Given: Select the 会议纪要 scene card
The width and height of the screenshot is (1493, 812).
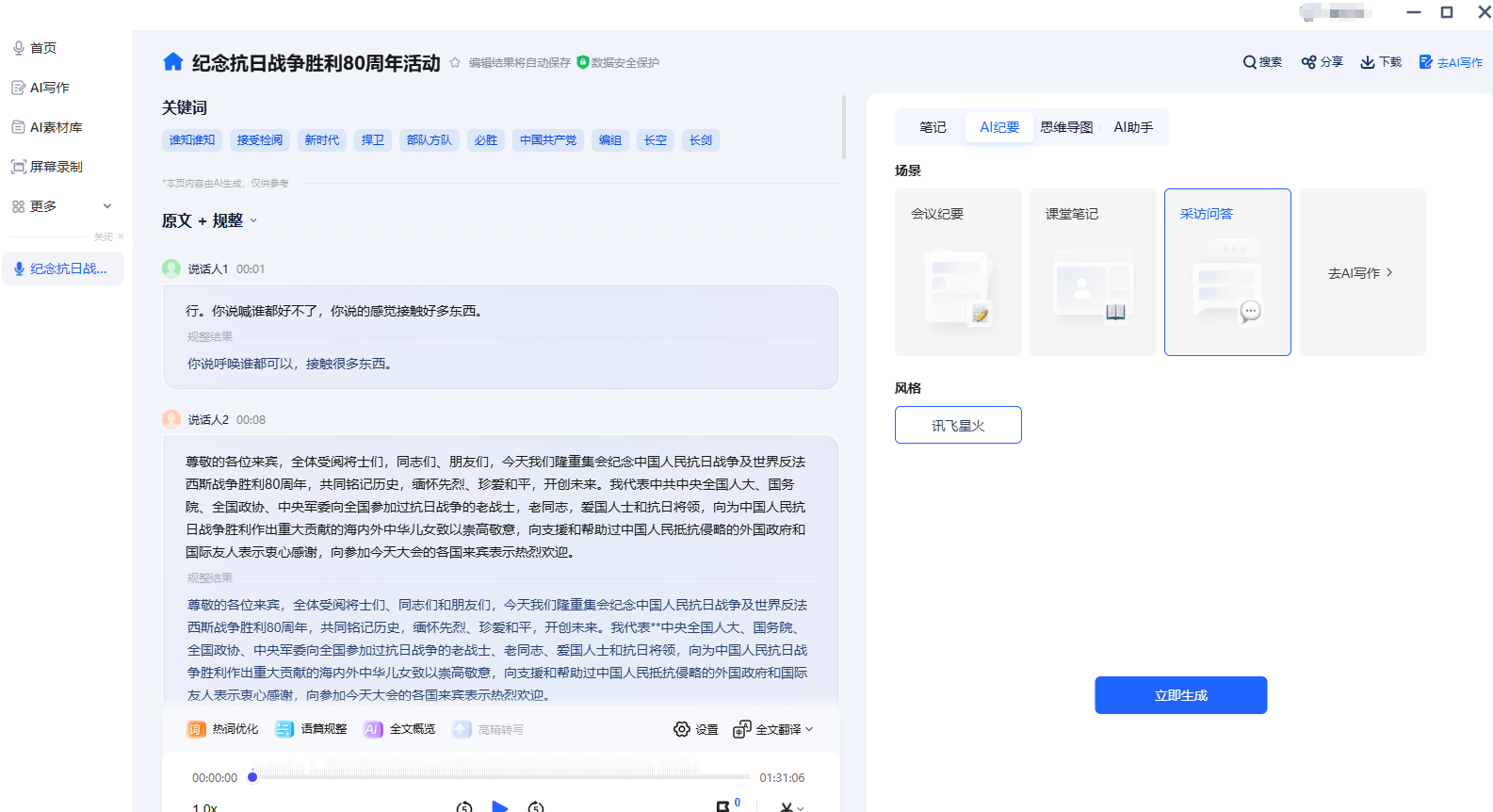Looking at the screenshot, I should click(x=958, y=272).
